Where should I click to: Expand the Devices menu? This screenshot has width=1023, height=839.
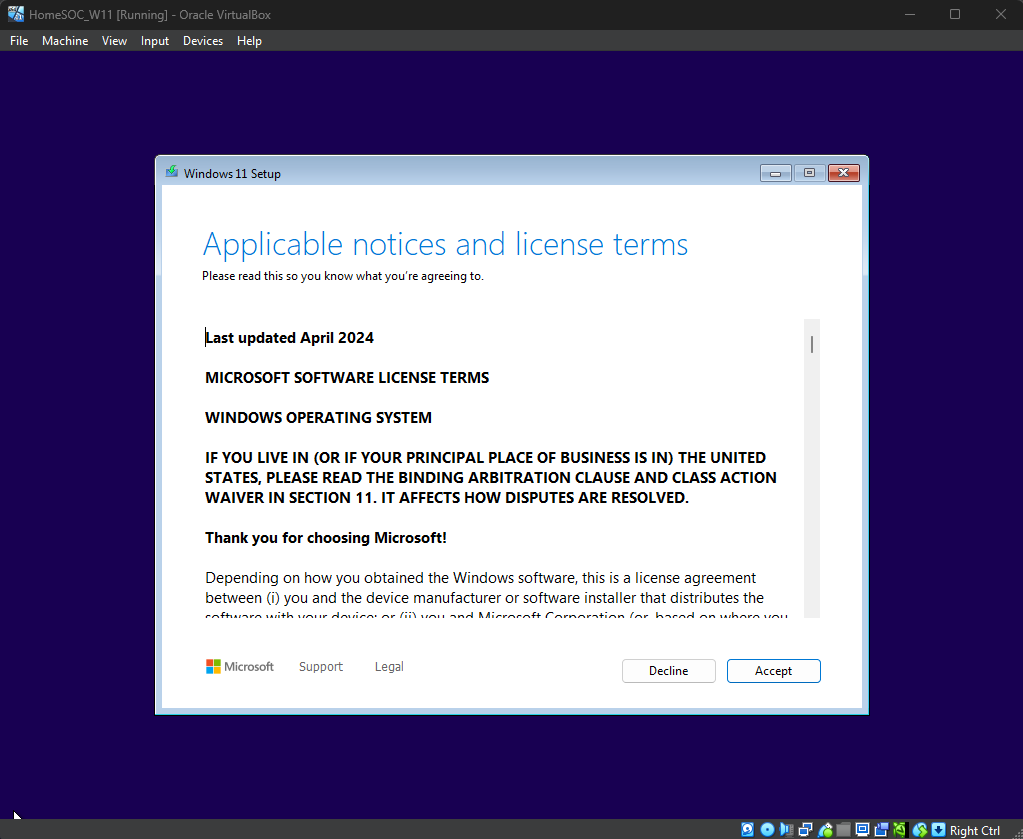point(203,41)
